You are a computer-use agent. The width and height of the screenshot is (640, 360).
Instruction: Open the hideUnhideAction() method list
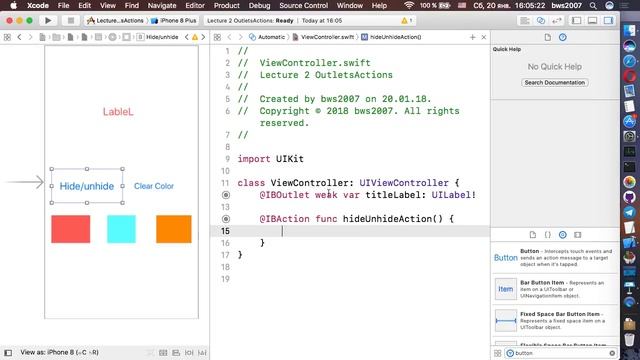[391, 37]
